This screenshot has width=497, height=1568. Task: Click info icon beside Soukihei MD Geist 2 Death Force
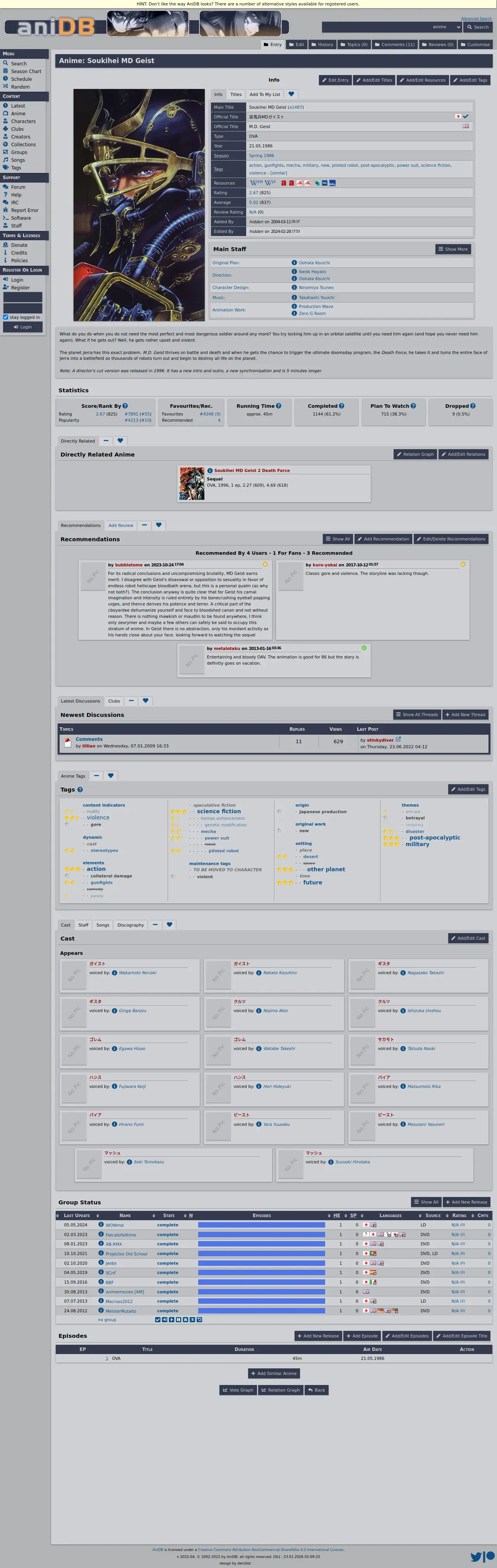tap(209, 470)
